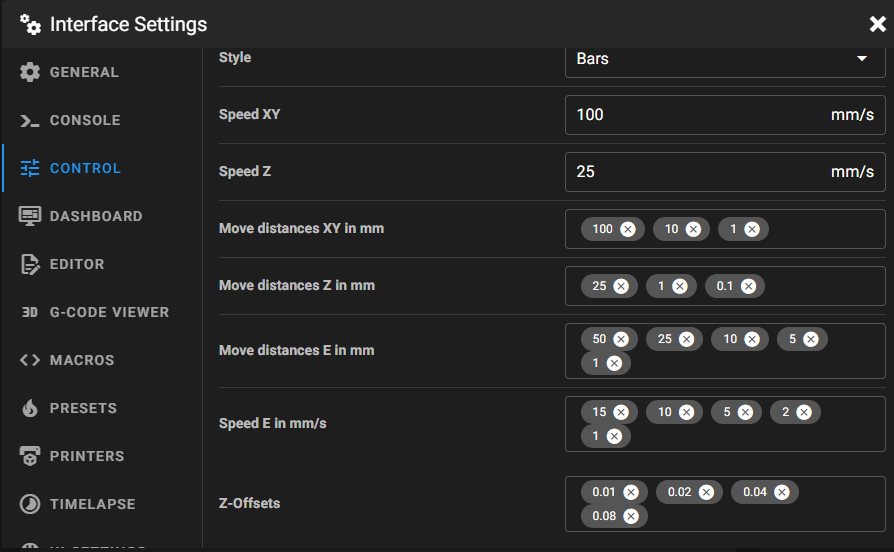Remove 1 from Move distances Z
Viewport: 894px width, 552px height.
[680, 286]
